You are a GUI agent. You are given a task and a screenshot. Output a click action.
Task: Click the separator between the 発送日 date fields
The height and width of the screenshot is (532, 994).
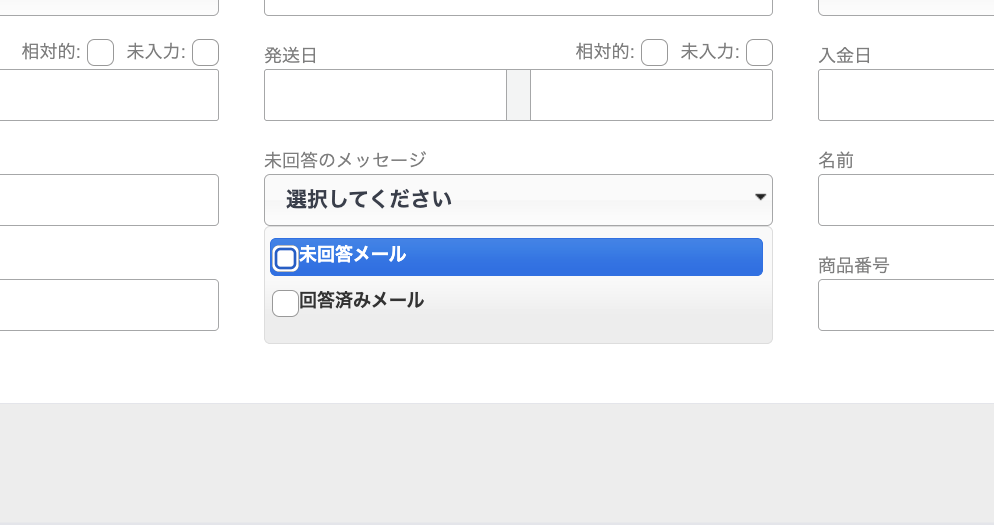pos(518,95)
